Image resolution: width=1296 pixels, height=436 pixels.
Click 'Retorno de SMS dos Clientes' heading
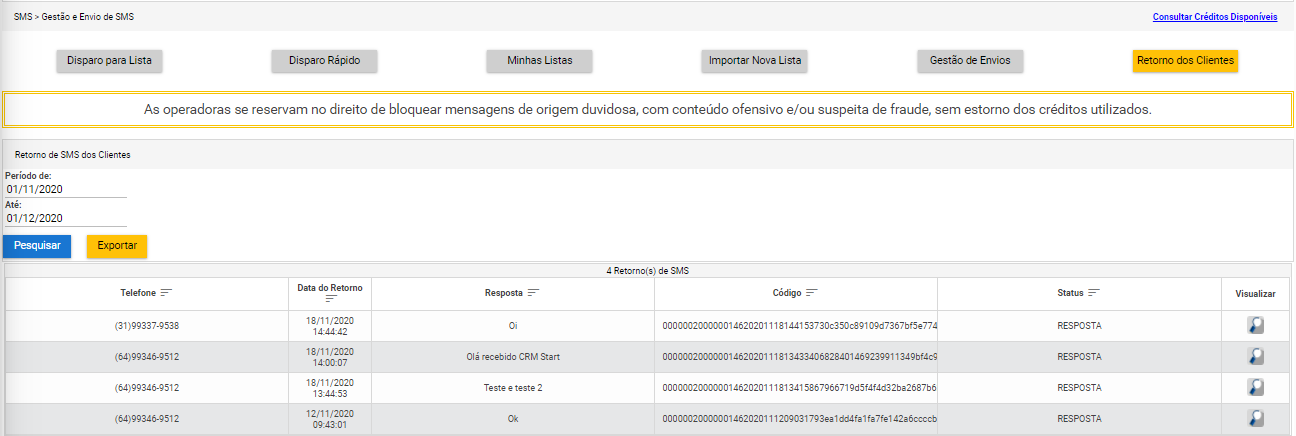[x=73, y=155]
